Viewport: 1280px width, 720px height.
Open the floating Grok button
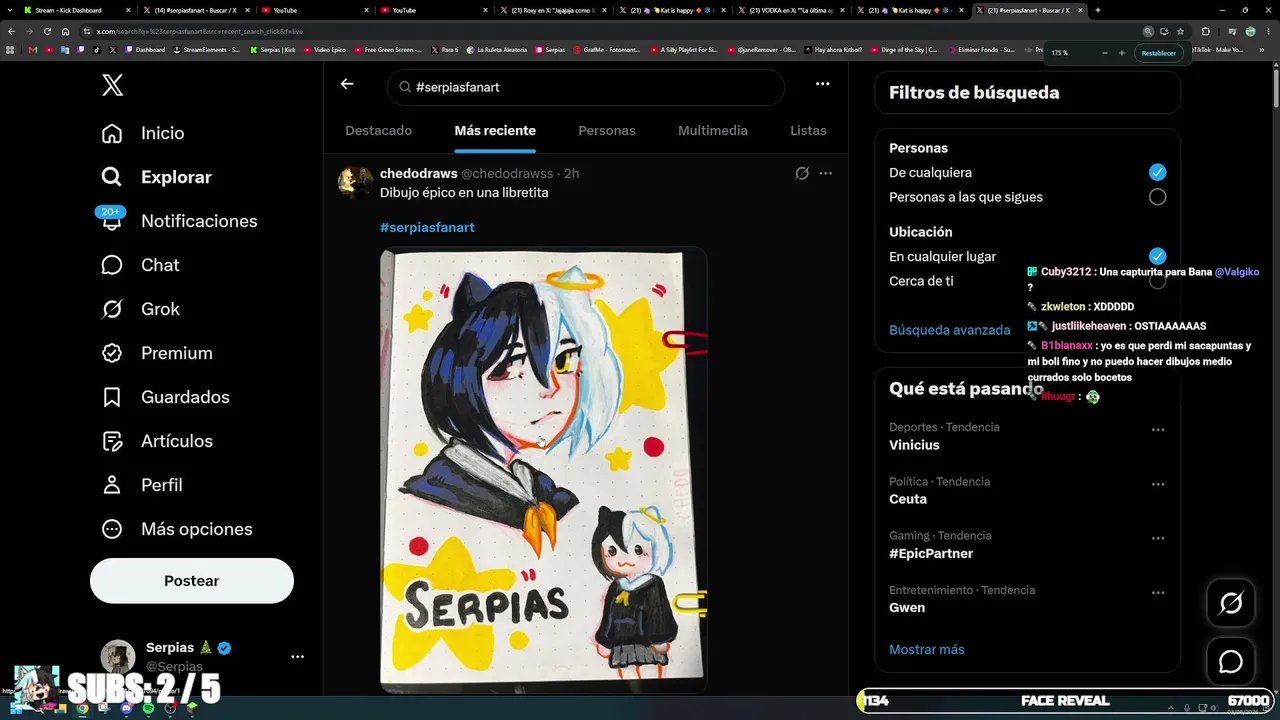click(x=1231, y=603)
